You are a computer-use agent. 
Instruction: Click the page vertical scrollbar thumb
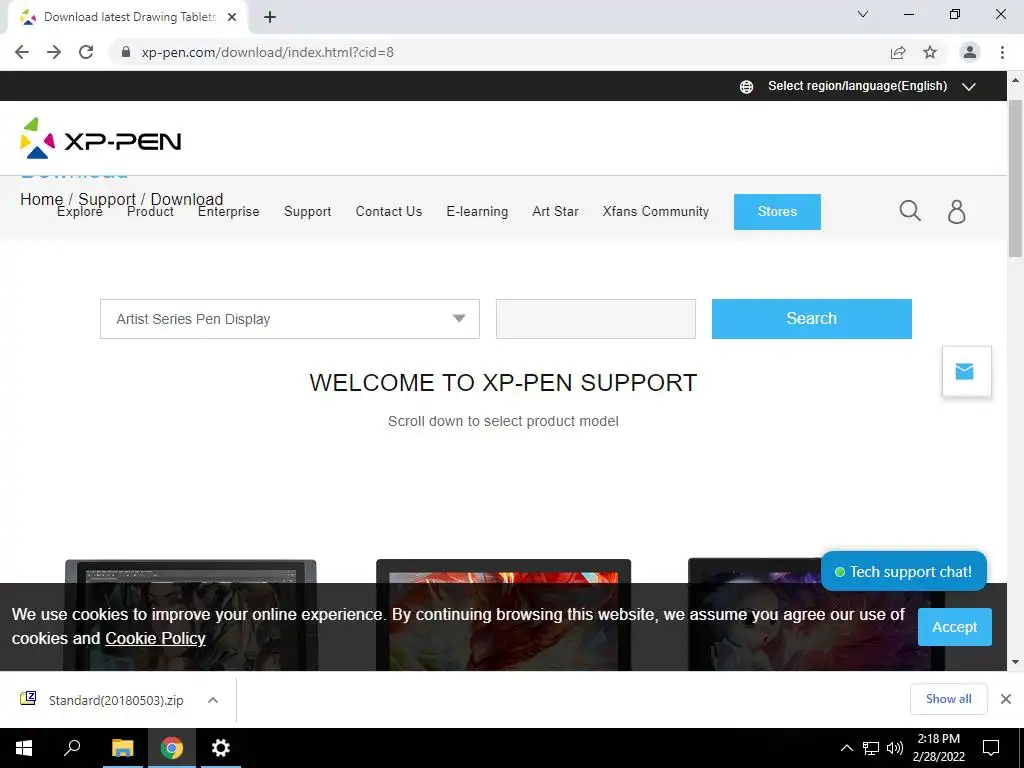click(x=1015, y=178)
